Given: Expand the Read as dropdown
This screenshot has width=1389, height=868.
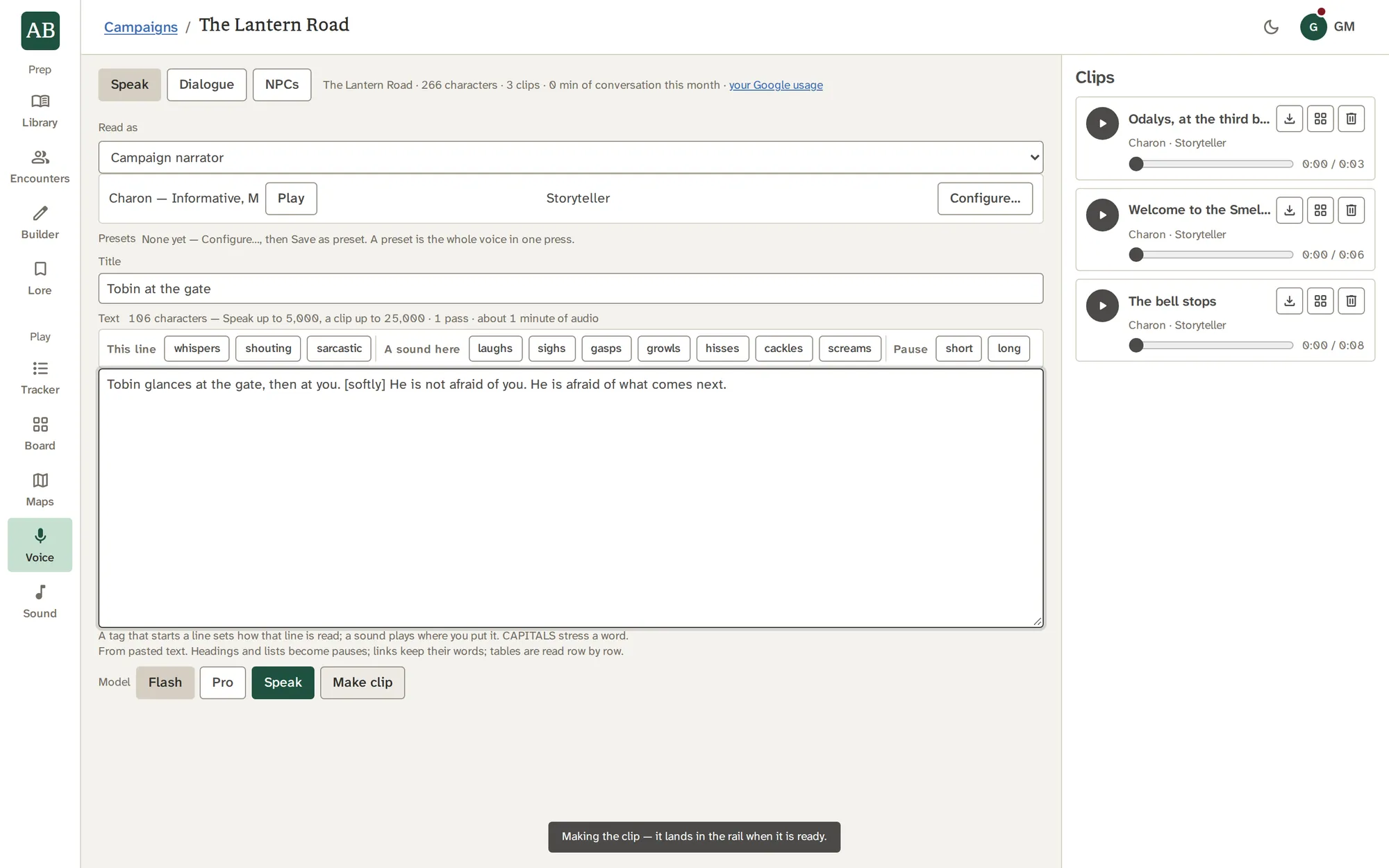Looking at the screenshot, I should 570,158.
